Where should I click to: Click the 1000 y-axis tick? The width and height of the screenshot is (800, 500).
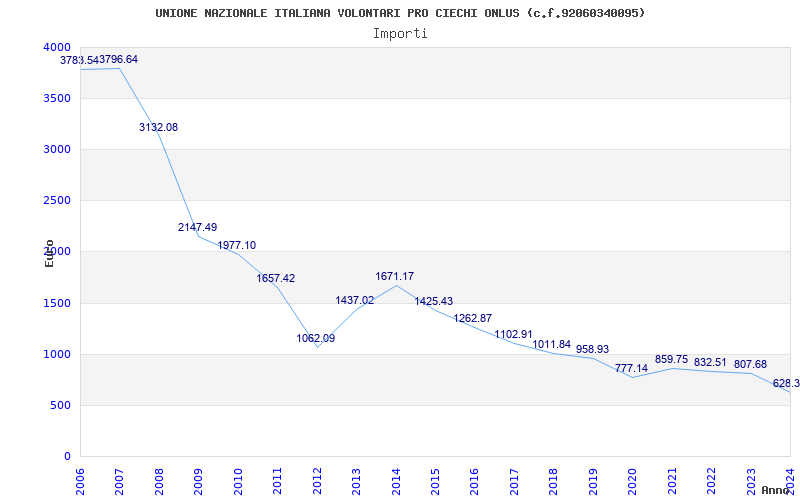pos(57,355)
